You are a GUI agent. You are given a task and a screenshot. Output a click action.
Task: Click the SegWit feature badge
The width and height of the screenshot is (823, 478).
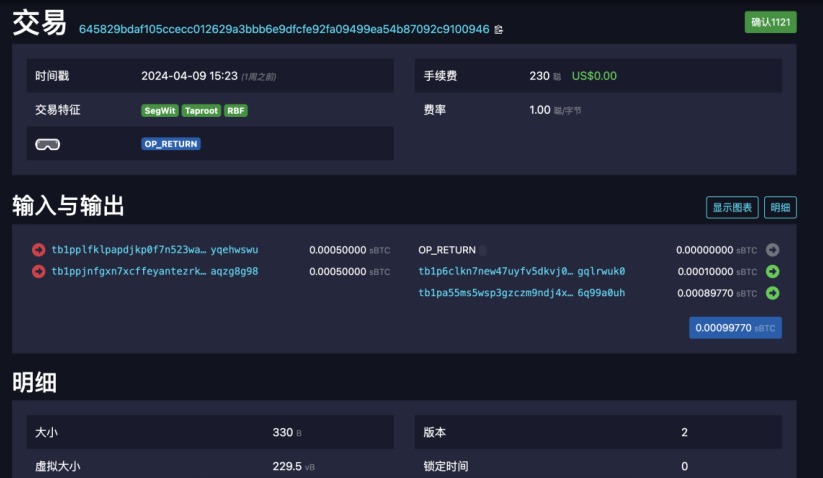[x=160, y=111]
